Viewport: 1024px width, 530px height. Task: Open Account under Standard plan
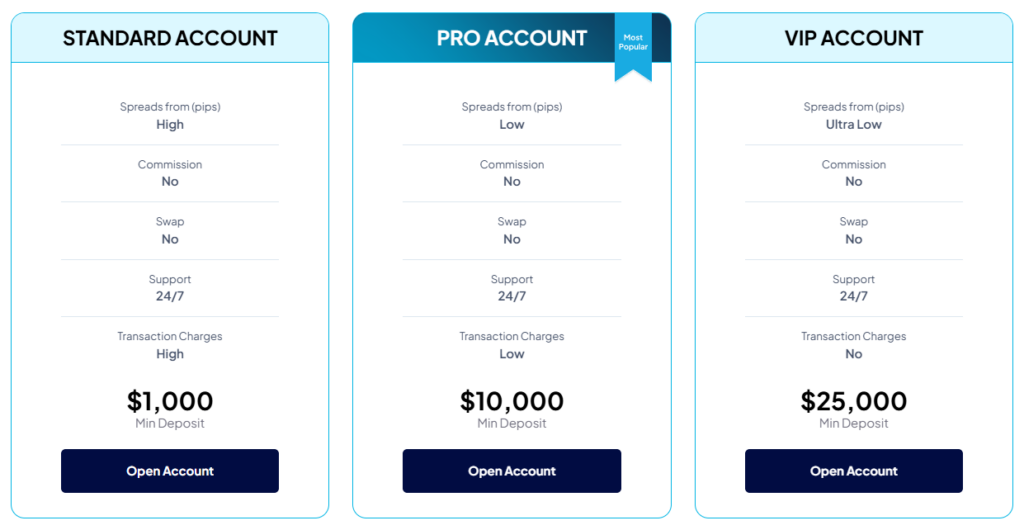tap(170, 471)
